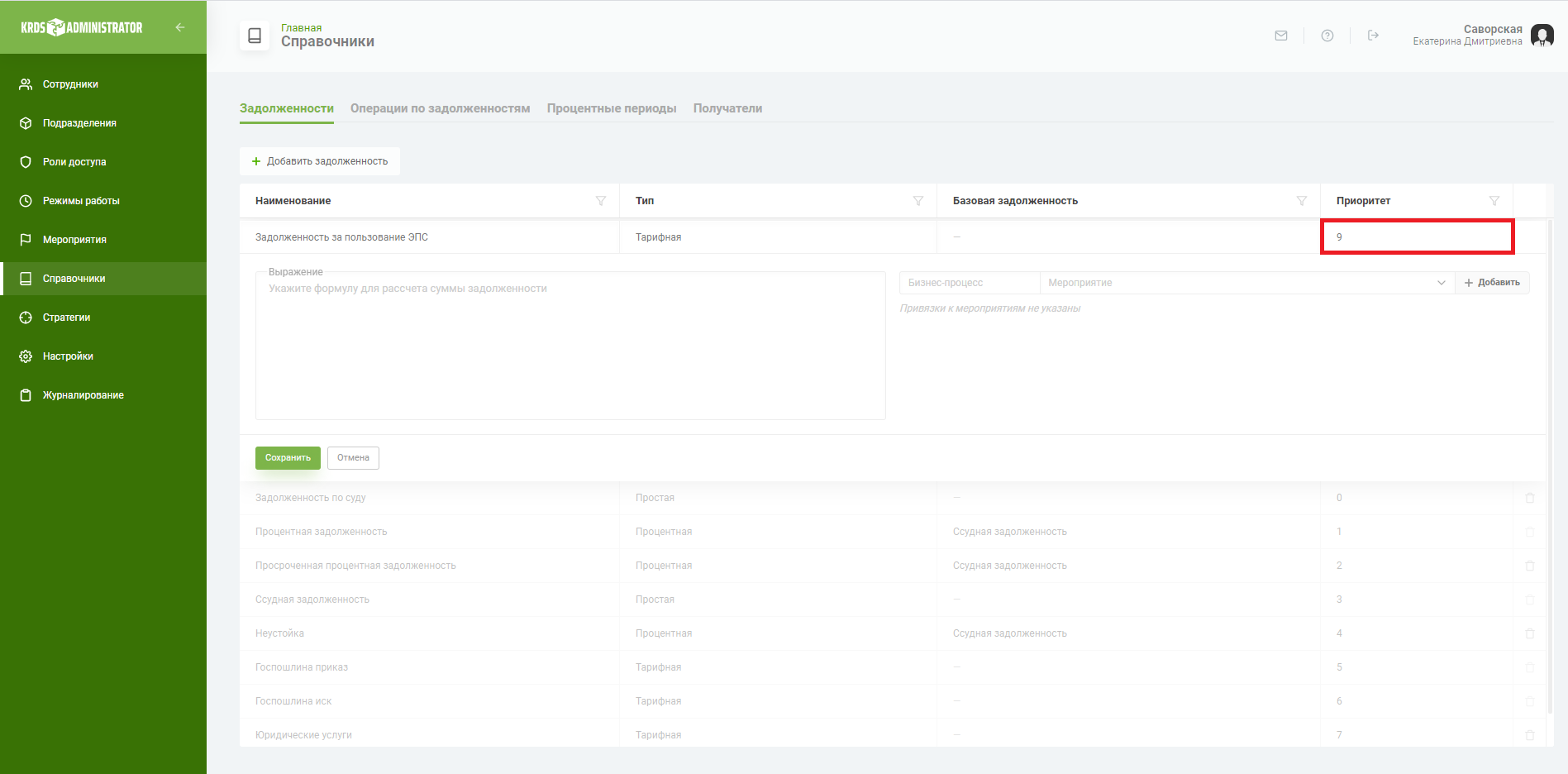Screen dimensions: 1568x774
Task: Open Сотрудники in the sidebar
Action: click(x=103, y=84)
